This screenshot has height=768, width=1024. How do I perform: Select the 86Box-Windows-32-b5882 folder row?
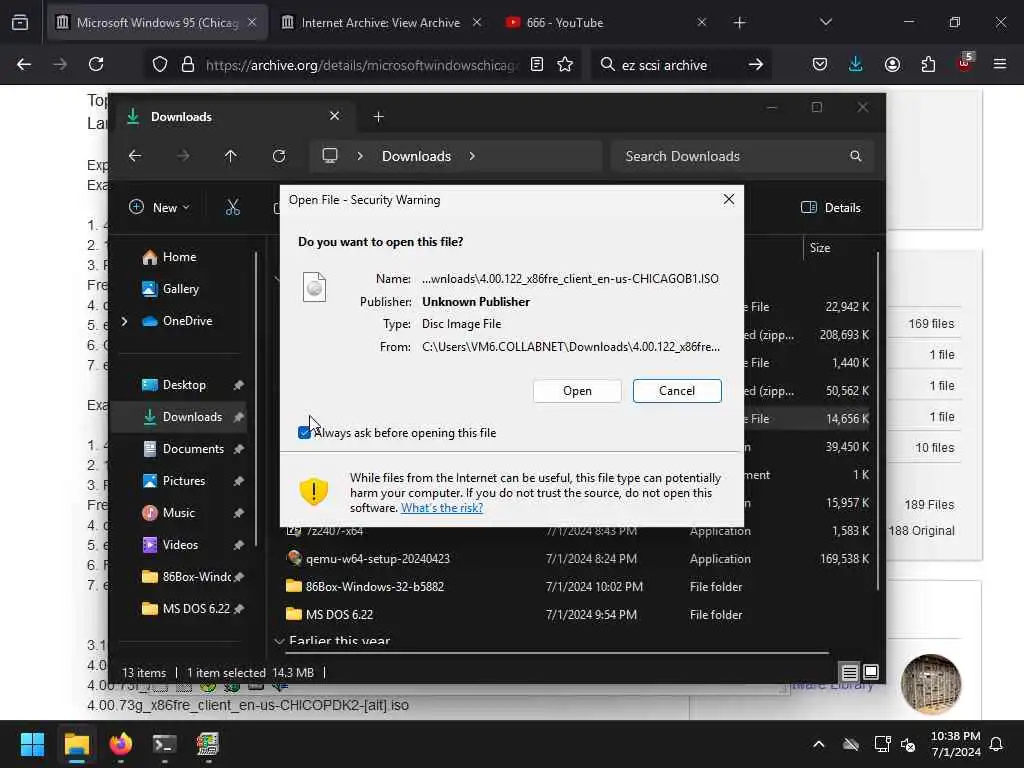coord(578,586)
